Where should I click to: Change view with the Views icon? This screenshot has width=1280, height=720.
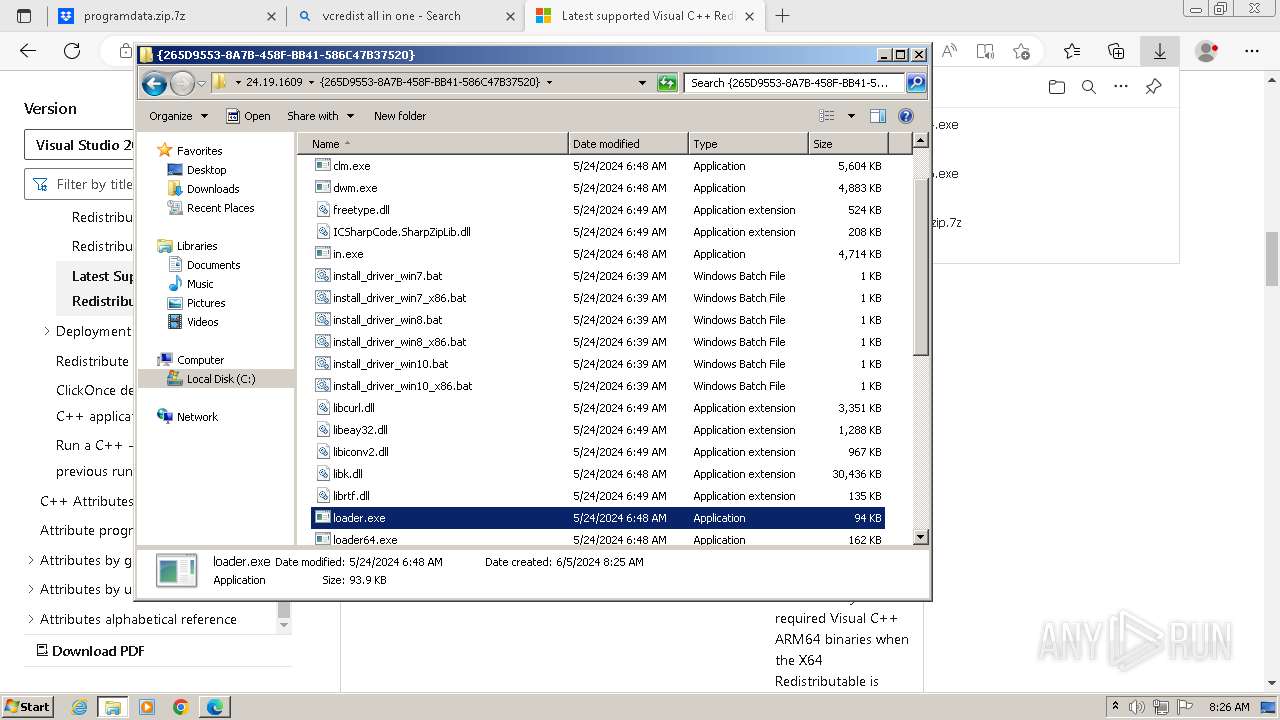pos(827,116)
